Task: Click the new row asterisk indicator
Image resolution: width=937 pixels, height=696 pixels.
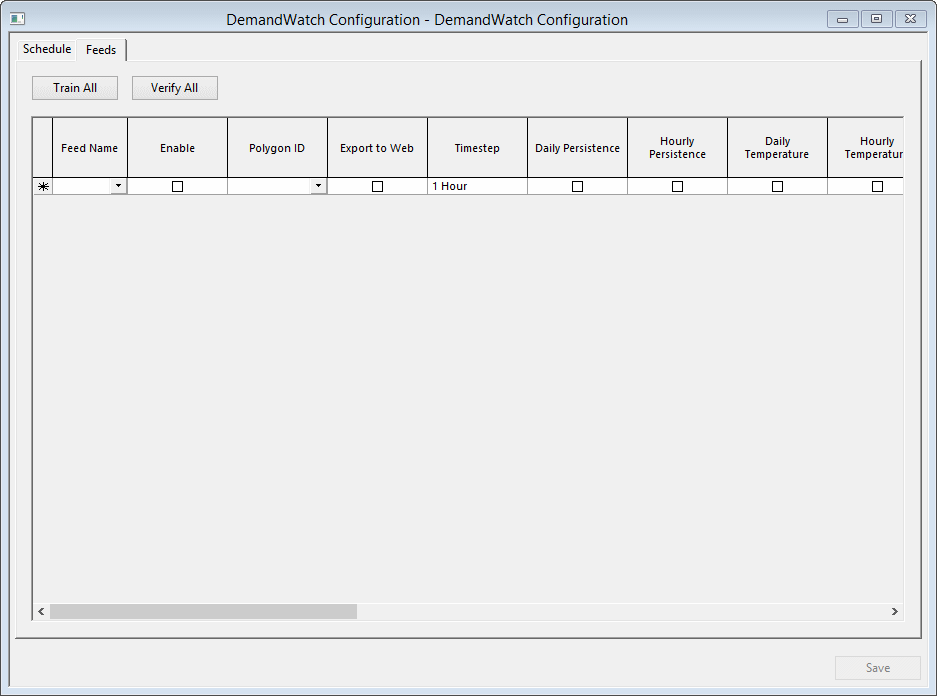Action: pos(42,185)
